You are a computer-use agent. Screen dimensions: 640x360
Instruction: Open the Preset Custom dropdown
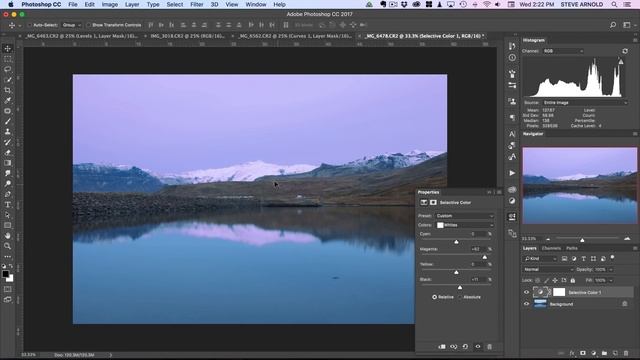tap(464, 216)
